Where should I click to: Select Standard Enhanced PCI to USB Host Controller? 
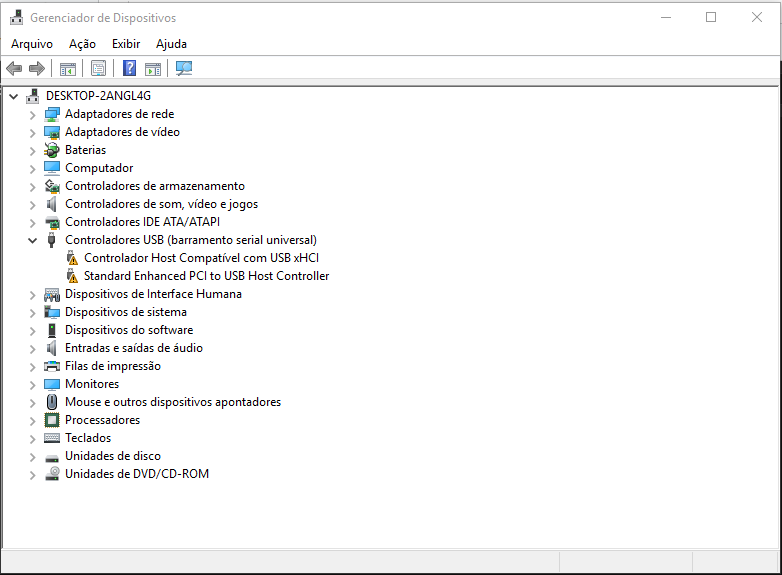(206, 276)
